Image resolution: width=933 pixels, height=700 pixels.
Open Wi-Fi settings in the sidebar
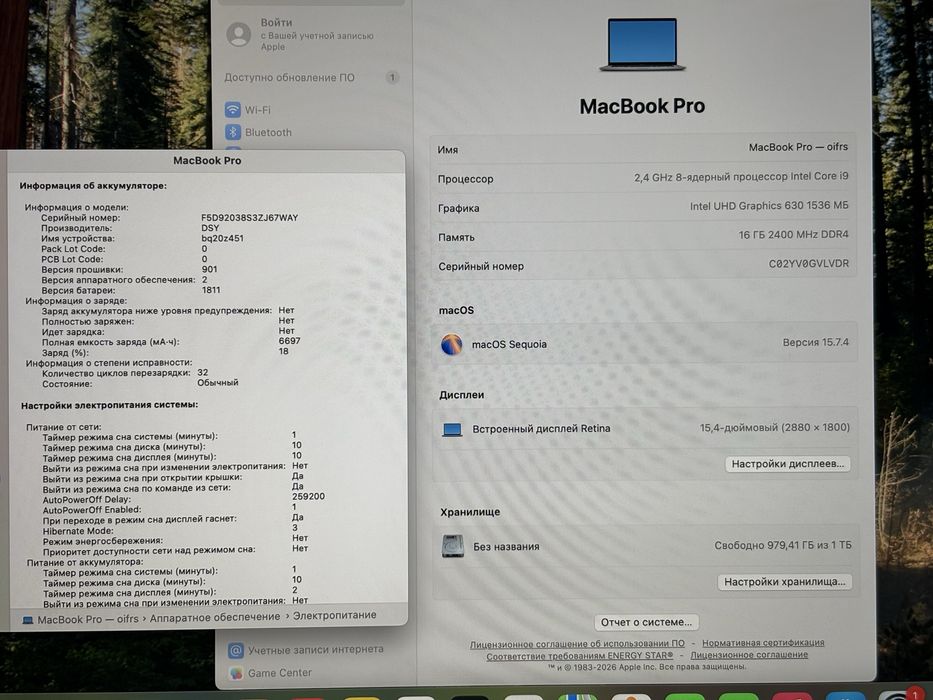(x=248, y=110)
